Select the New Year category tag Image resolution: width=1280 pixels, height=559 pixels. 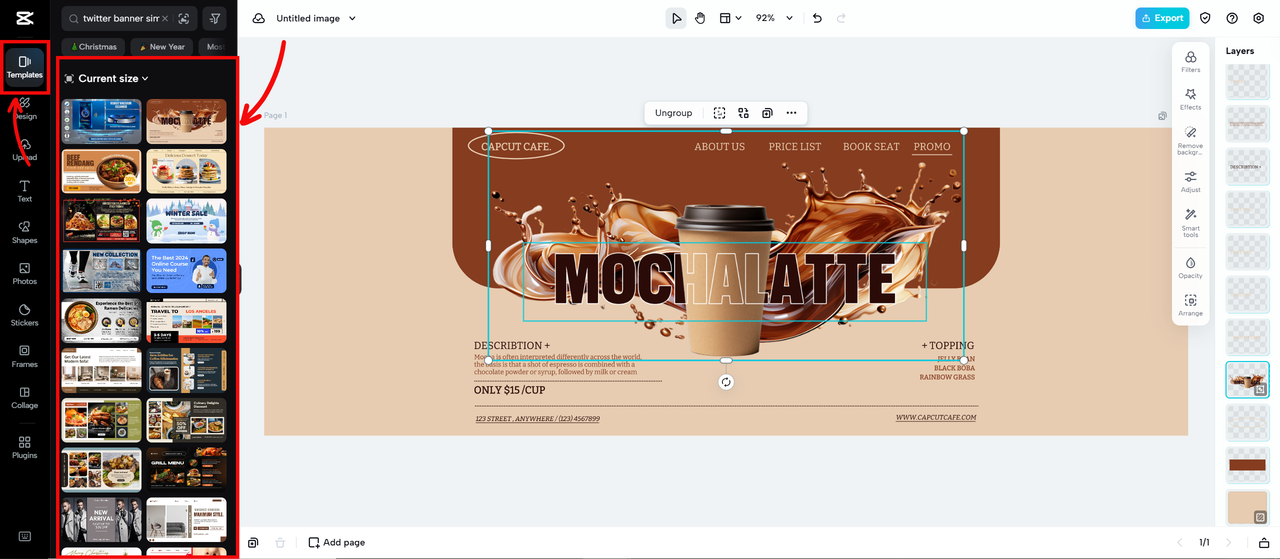[162, 47]
